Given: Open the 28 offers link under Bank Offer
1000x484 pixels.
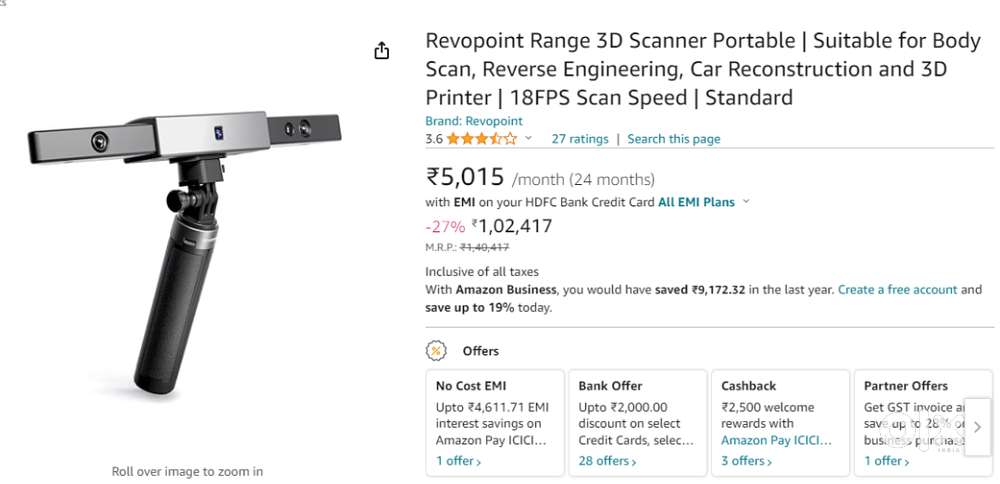Looking at the screenshot, I should (x=605, y=461).
